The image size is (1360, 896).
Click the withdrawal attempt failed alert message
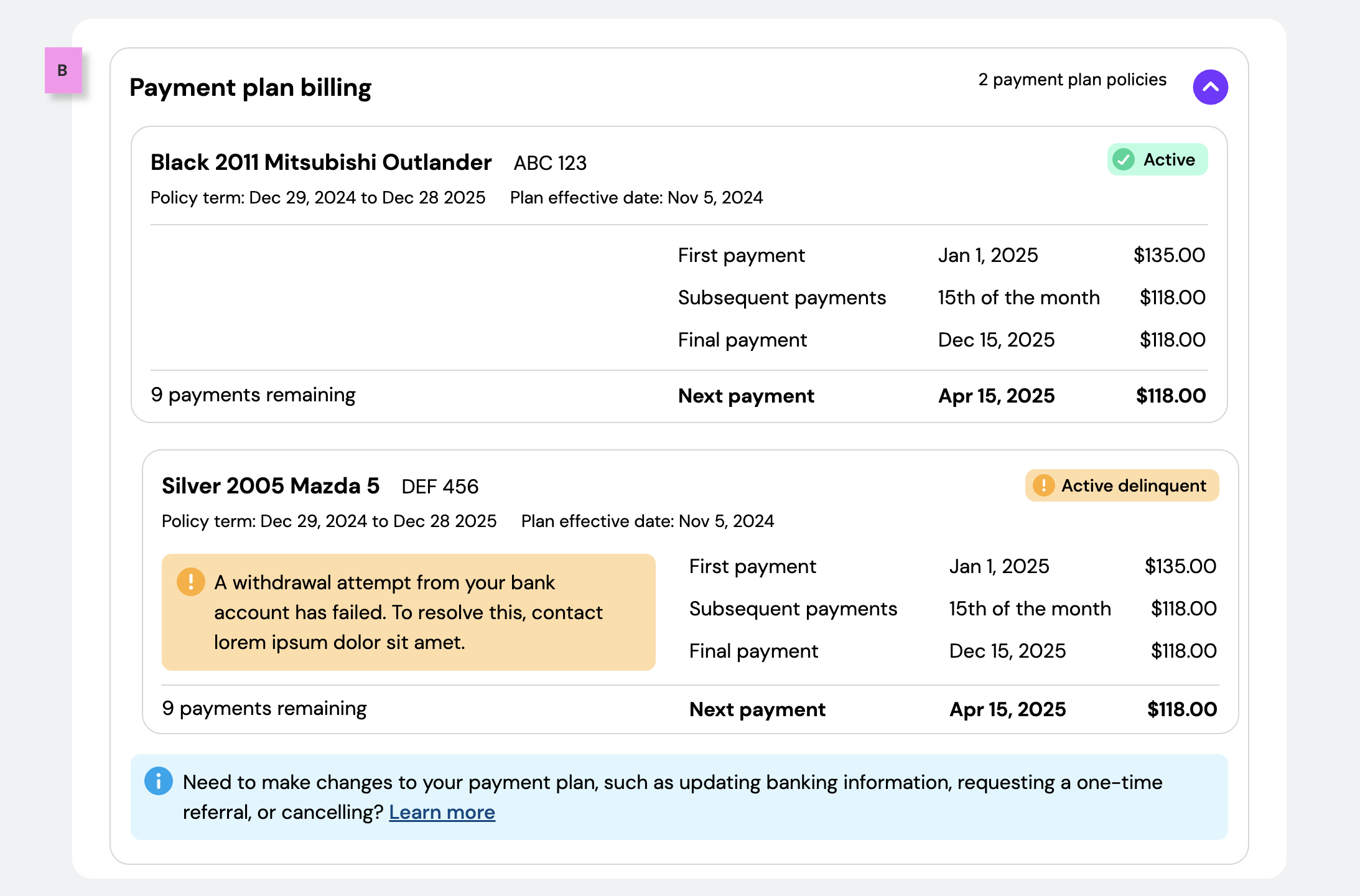coord(408,612)
